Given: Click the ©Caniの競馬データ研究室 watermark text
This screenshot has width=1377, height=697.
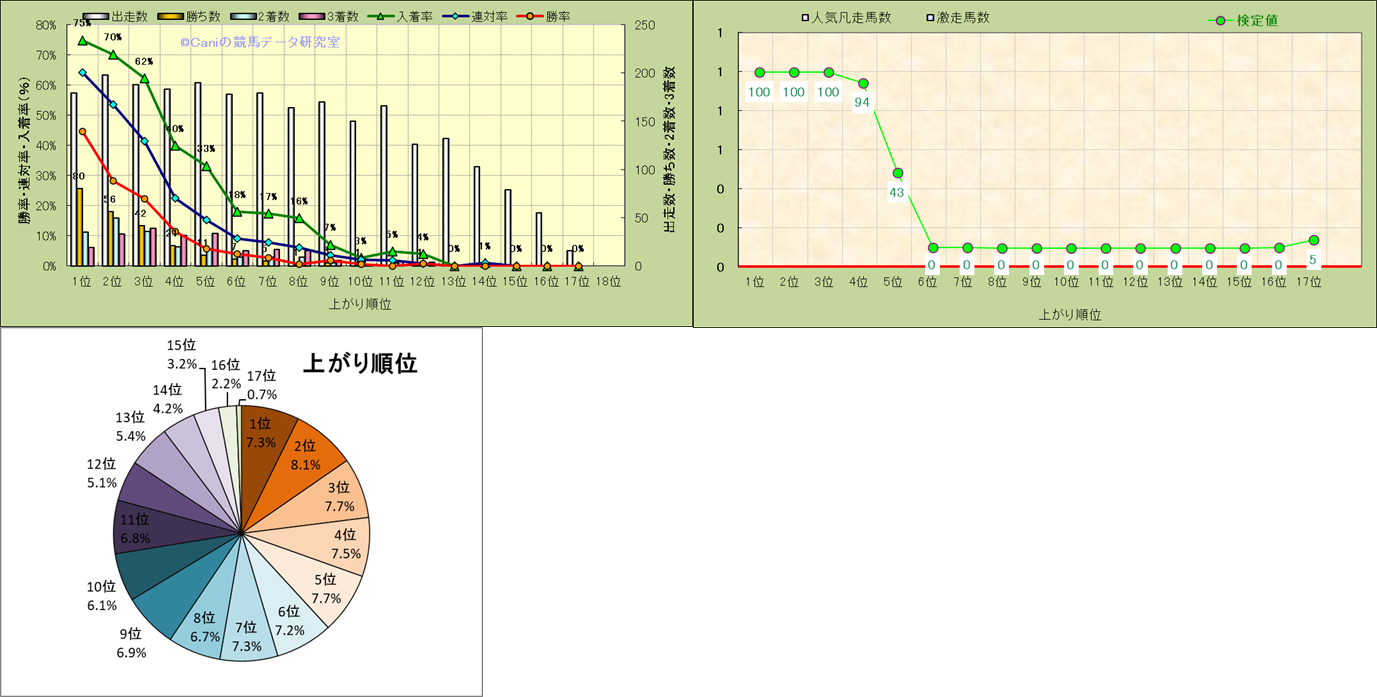Looking at the screenshot, I should click(260, 42).
